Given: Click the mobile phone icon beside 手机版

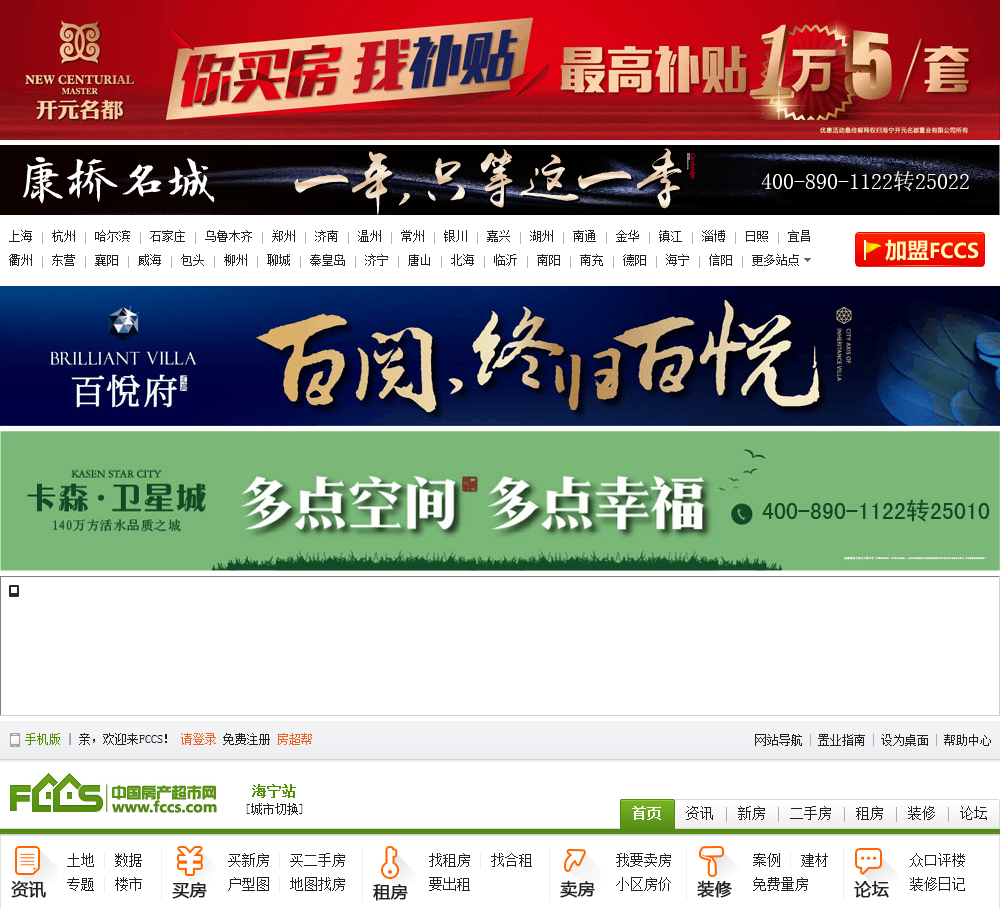Looking at the screenshot, I should click(x=15, y=740).
